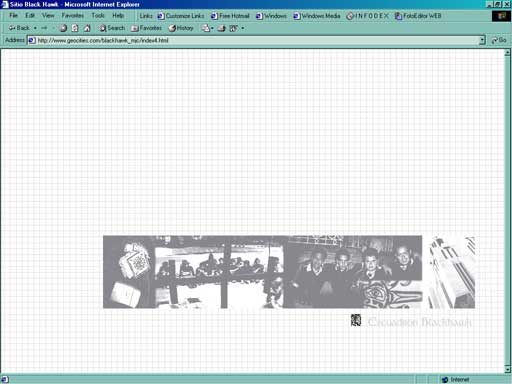Click the Windows logo throbber icon
This screenshot has height=384, width=512.
[x=501, y=16]
